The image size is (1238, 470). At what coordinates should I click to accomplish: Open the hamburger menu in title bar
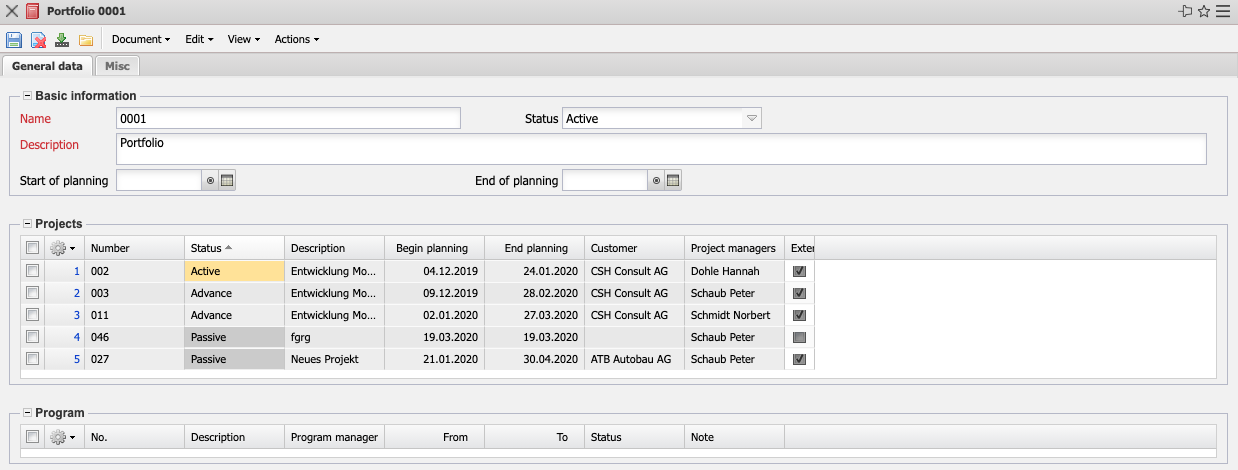[x=1222, y=11]
